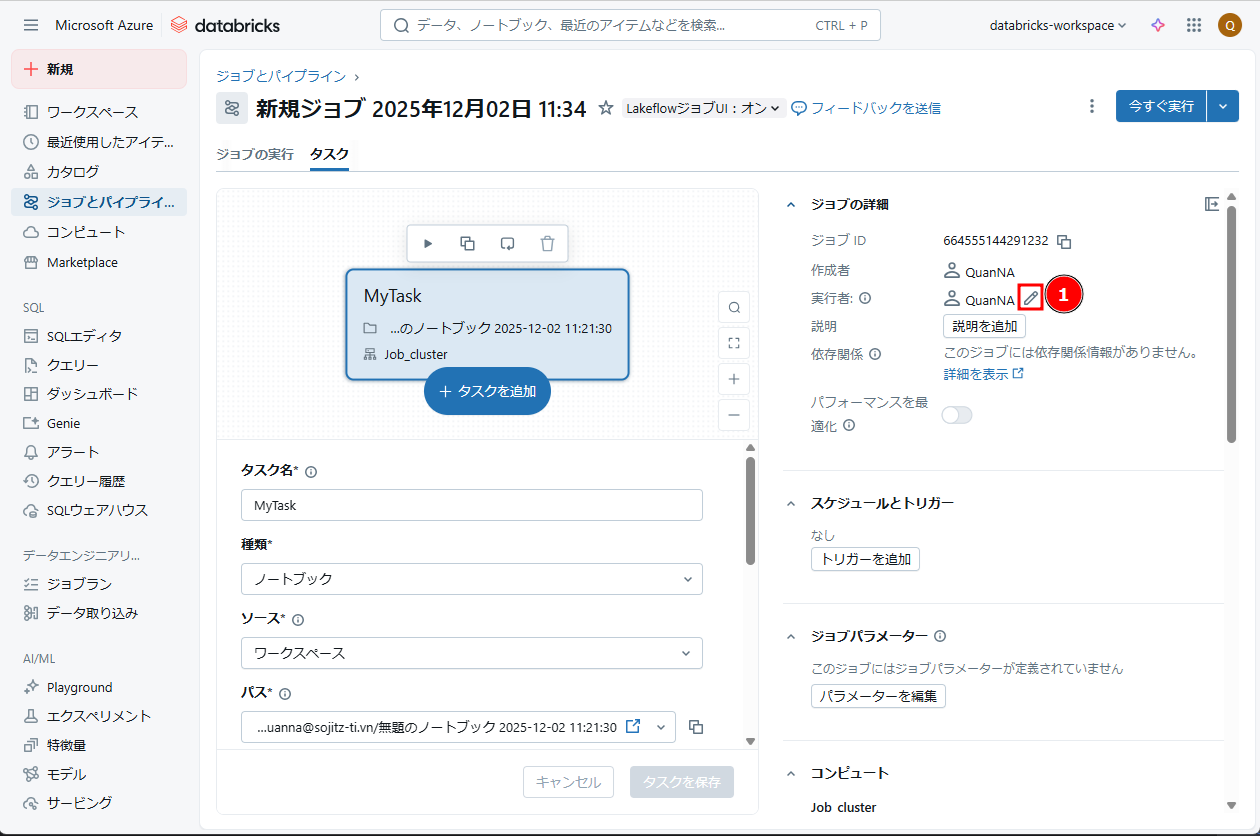Switch to the ジョブの実行 tab
Viewport: 1260px width, 836px height.
(x=255, y=154)
